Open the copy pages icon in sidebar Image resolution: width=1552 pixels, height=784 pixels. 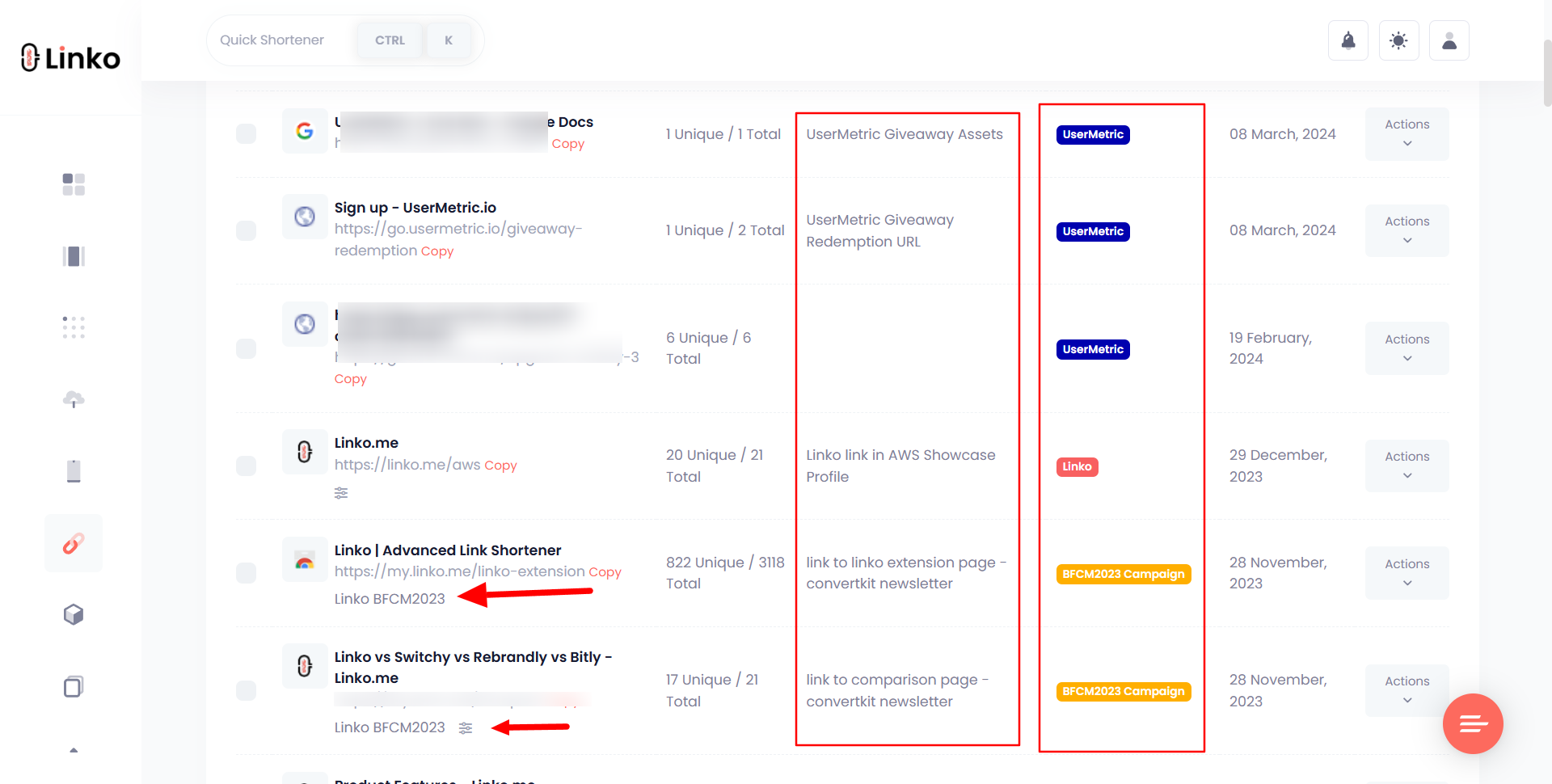click(74, 686)
